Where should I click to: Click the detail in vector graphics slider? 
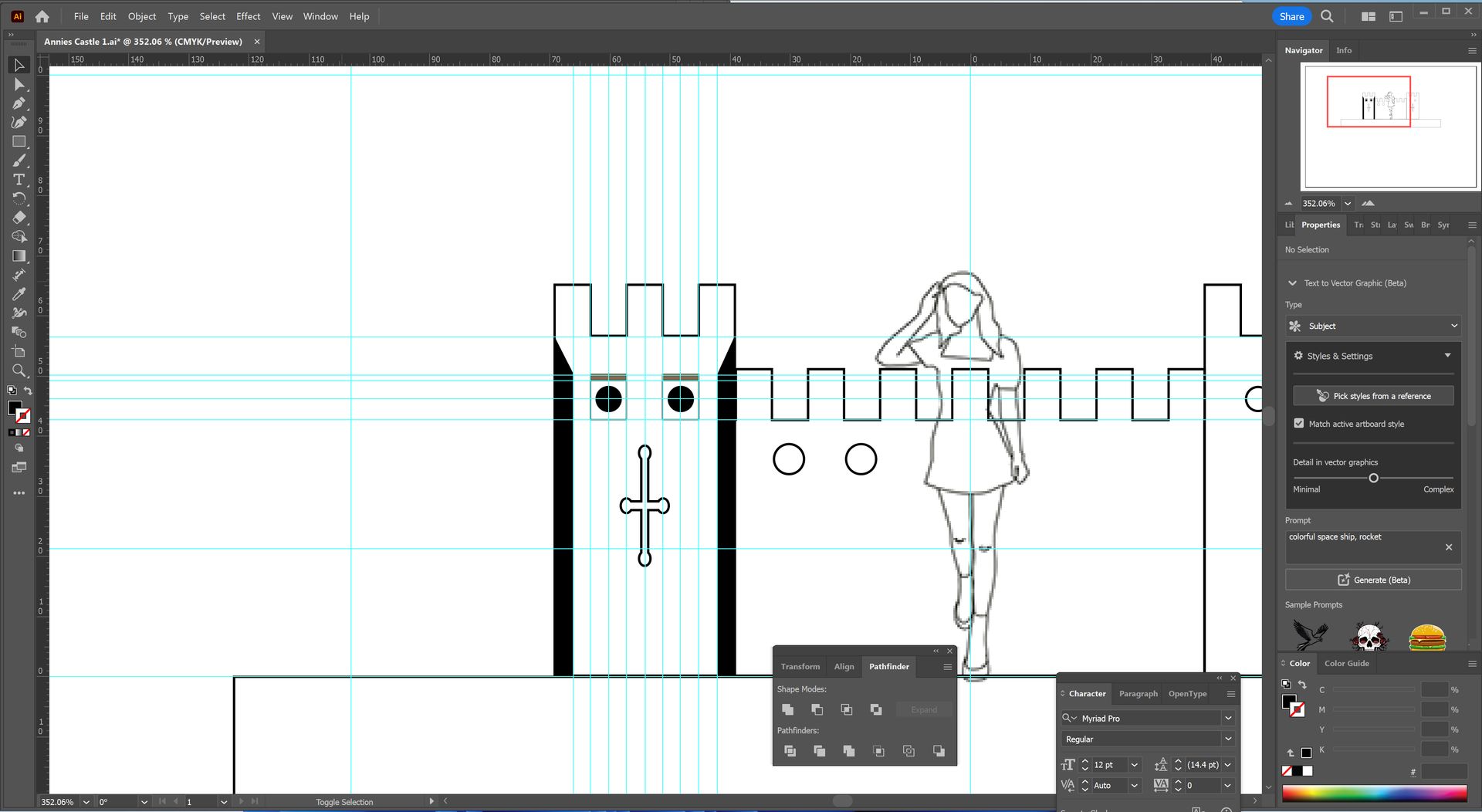(1373, 479)
